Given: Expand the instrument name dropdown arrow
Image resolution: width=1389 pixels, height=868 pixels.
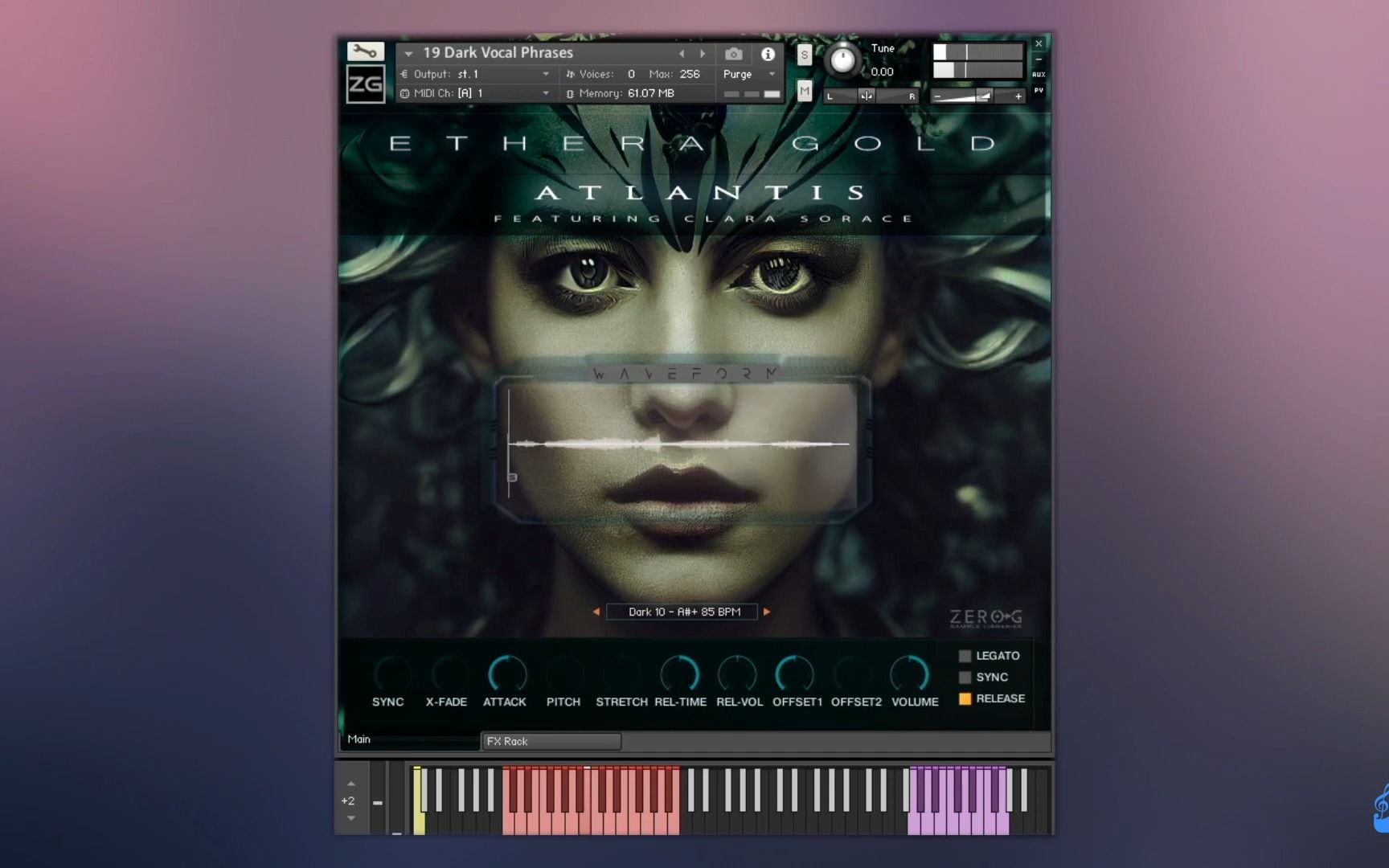Looking at the screenshot, I should pyautogui.click(x=408, y=54).
